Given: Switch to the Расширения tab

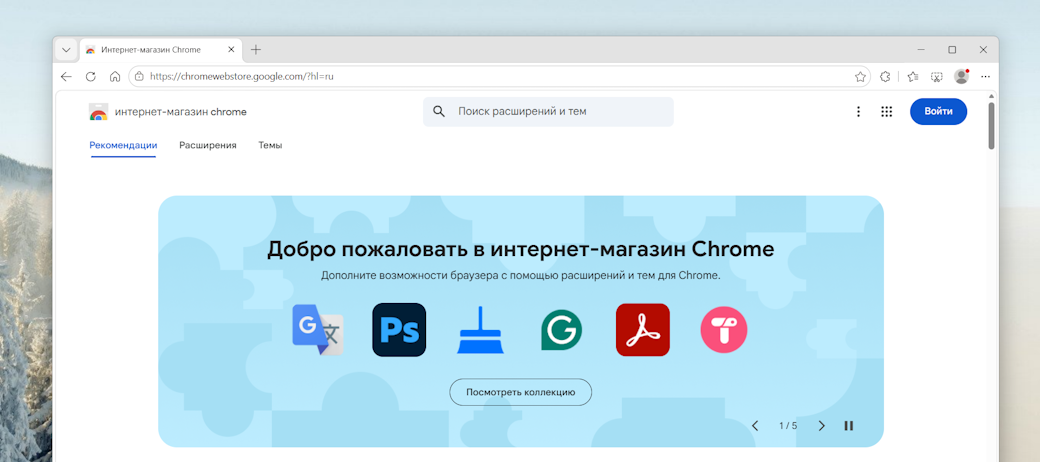Looking at the screenshot, I should click(208, 145).
